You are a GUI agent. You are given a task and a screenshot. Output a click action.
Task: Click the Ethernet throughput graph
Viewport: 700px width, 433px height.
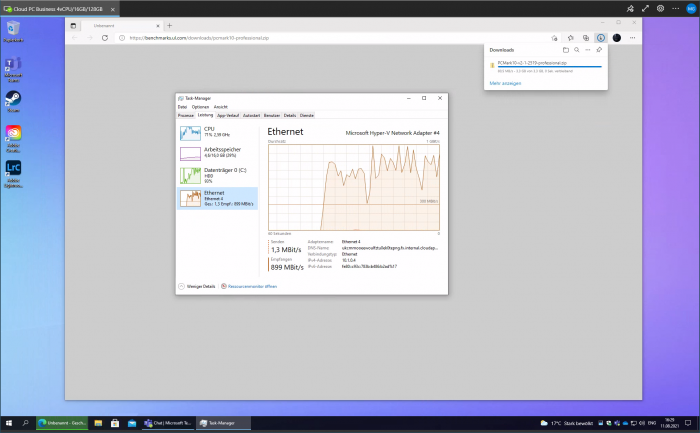[354, 187]
